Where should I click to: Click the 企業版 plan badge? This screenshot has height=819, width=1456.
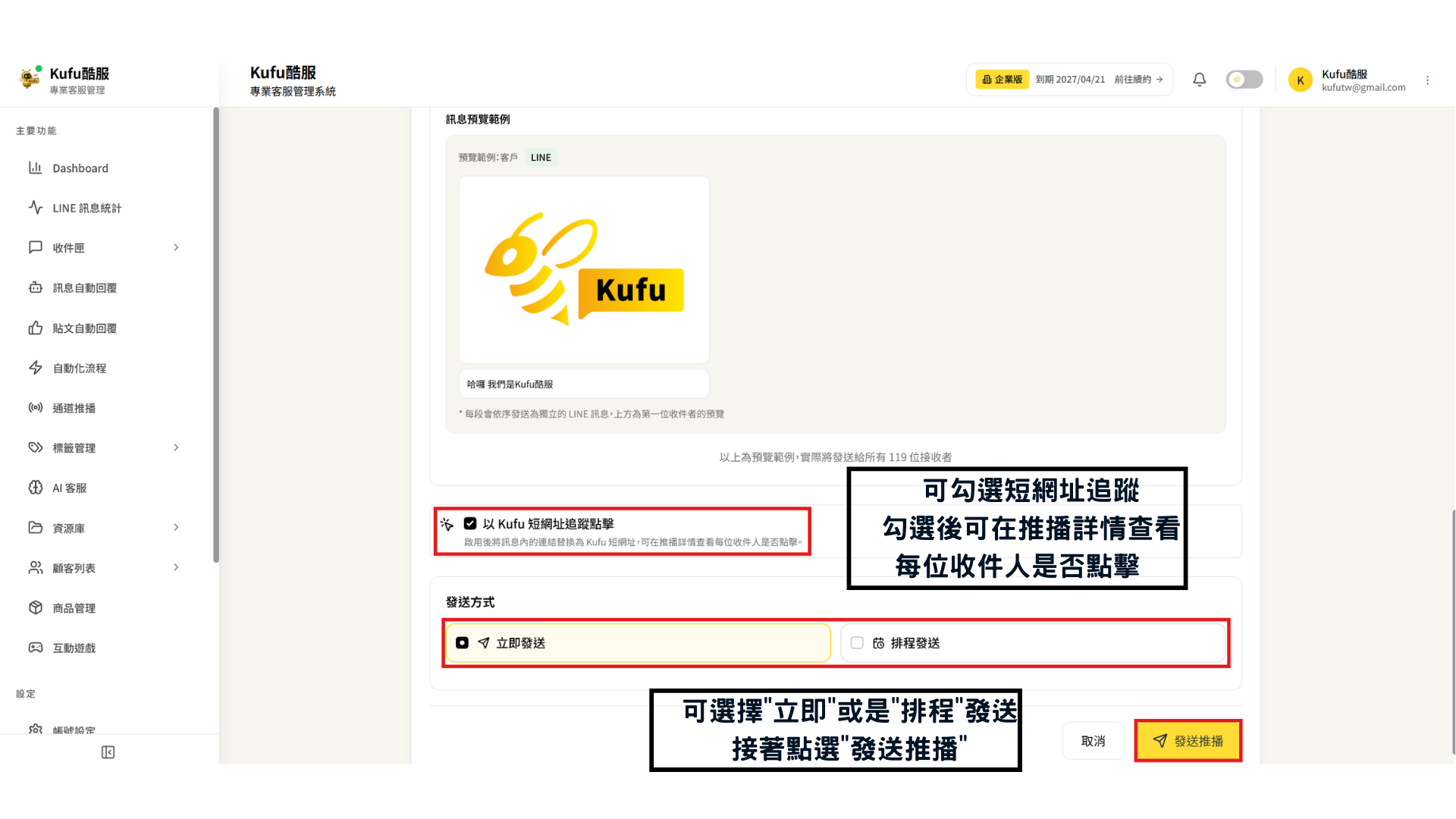pyautogui.click(x=1002, y=80)
